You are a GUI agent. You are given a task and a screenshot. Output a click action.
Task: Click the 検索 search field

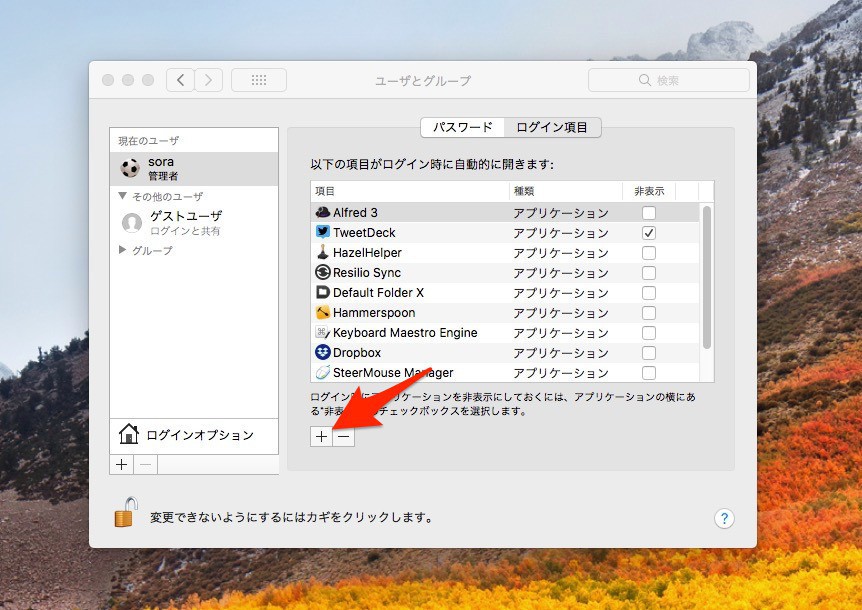pyautogui.click(x=668, y=80)
